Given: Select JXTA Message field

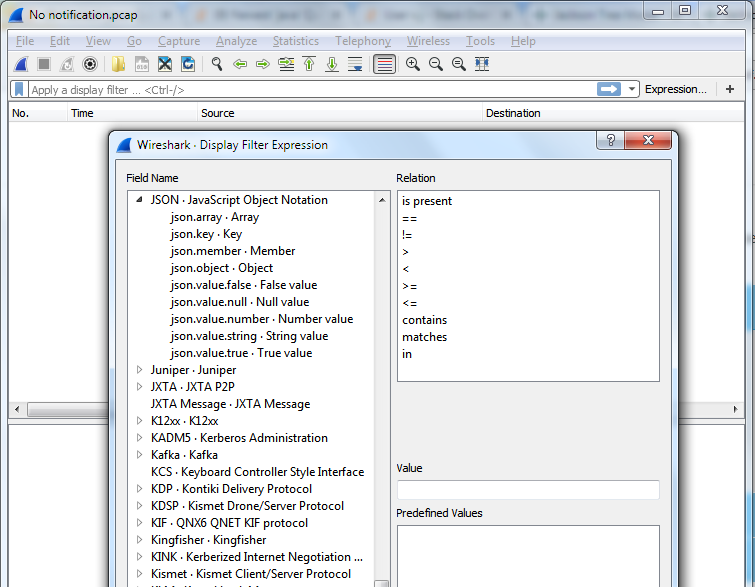Looking at the screenshot, I should 230,404.
